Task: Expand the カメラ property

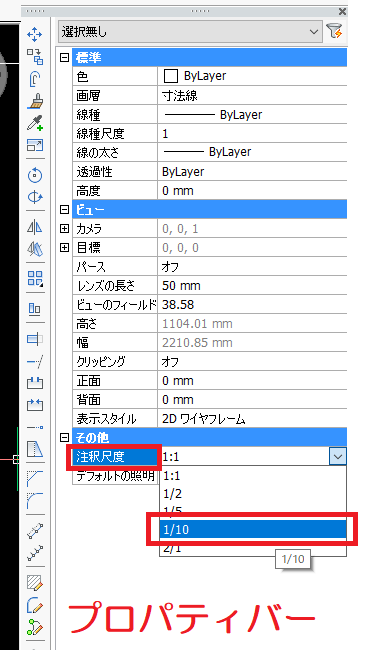Action: click(64, 228)
